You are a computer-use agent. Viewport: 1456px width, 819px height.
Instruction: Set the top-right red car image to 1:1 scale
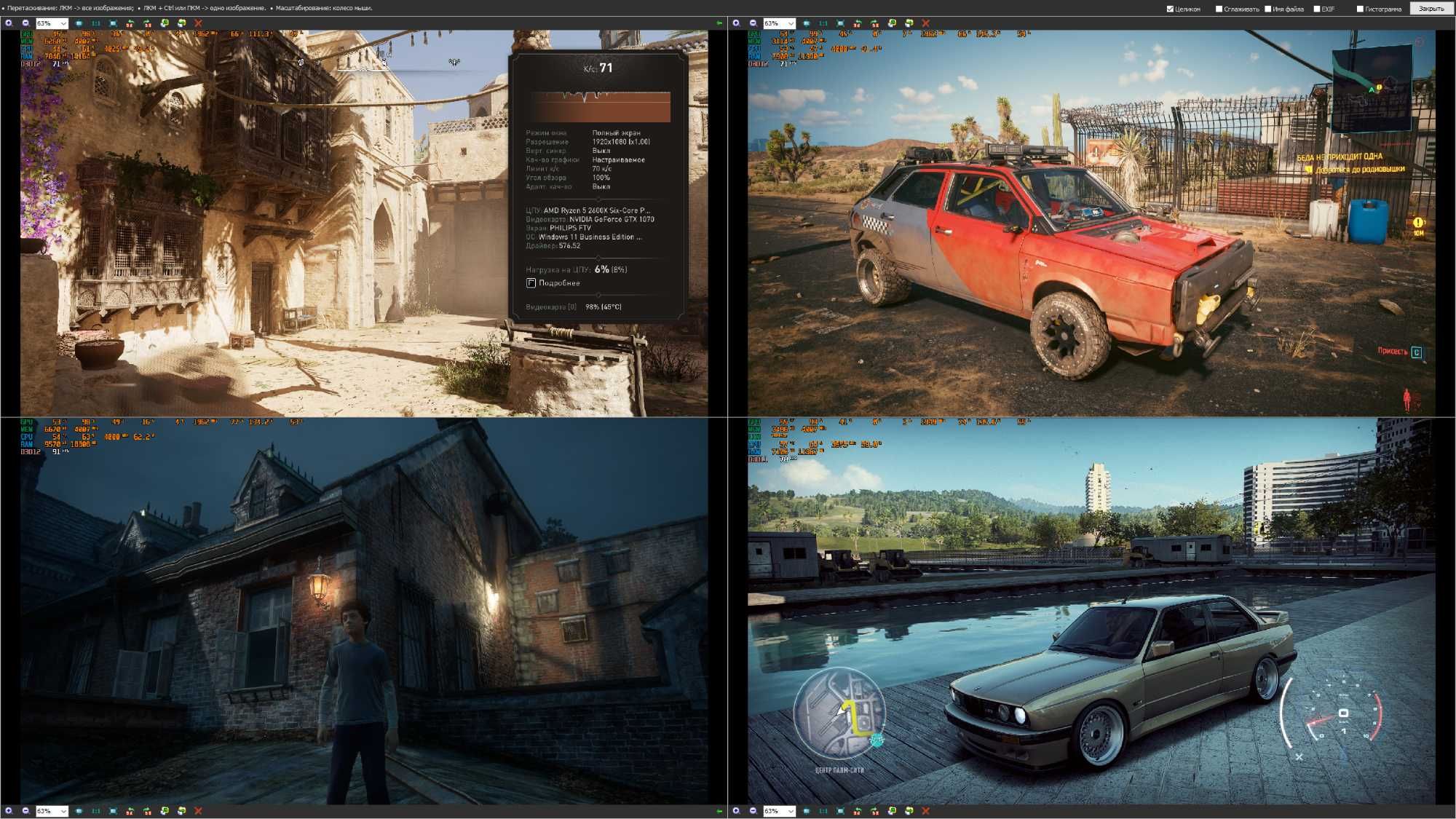tap(823, 23)
